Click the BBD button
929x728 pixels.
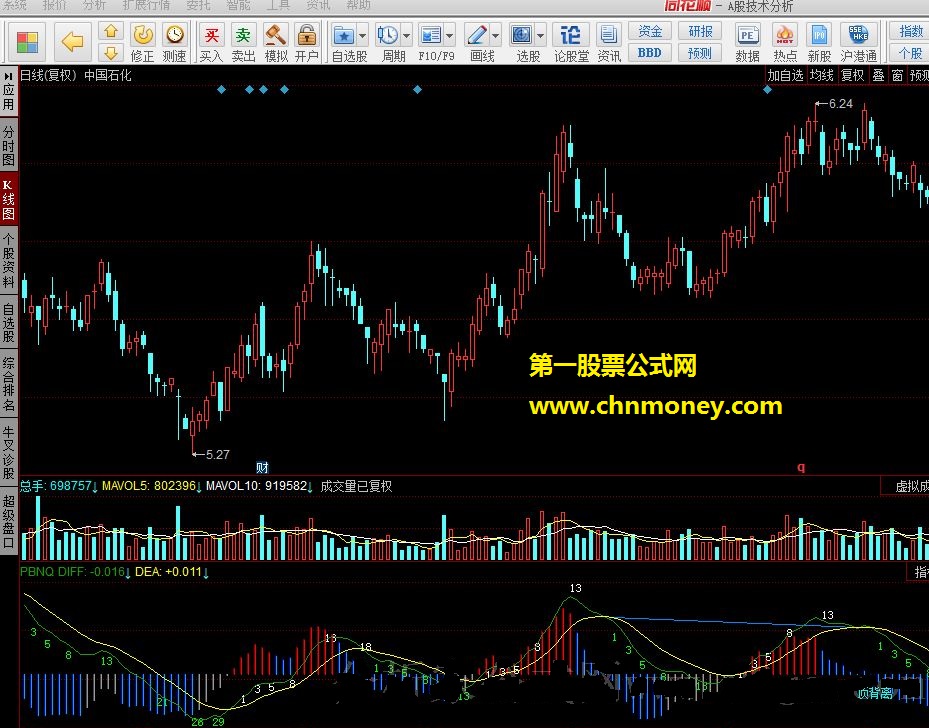point(650,53)
